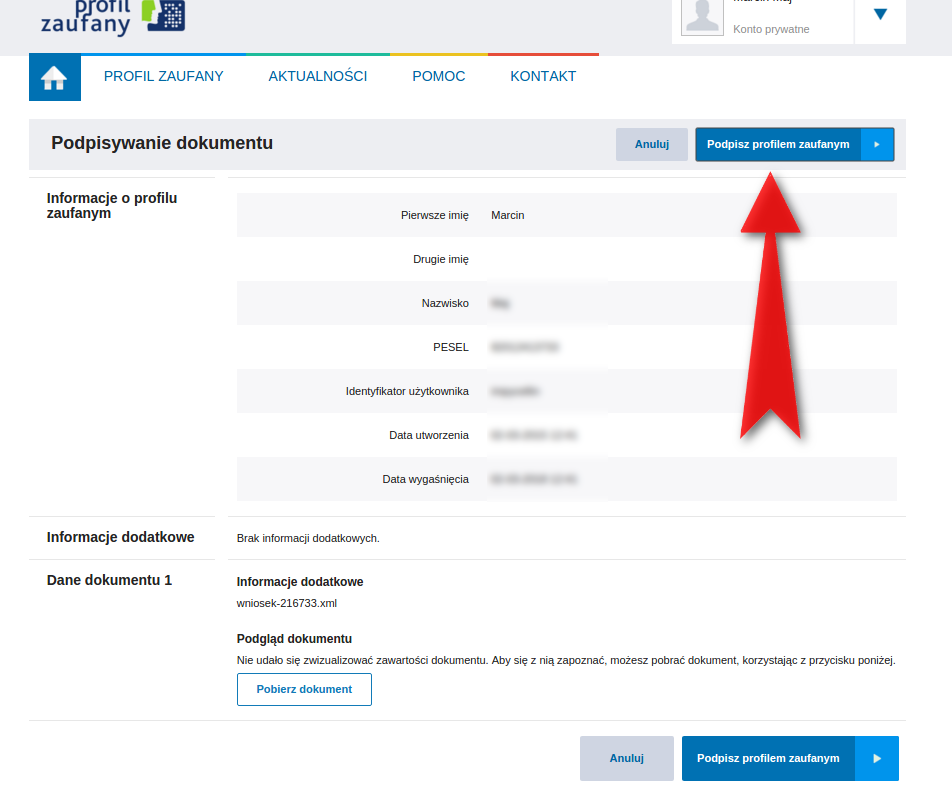The width and height of the screenshot is (952, 795).
Task: Open the PROFIL ZAUFANY menu
Action: tap(163, 77)
